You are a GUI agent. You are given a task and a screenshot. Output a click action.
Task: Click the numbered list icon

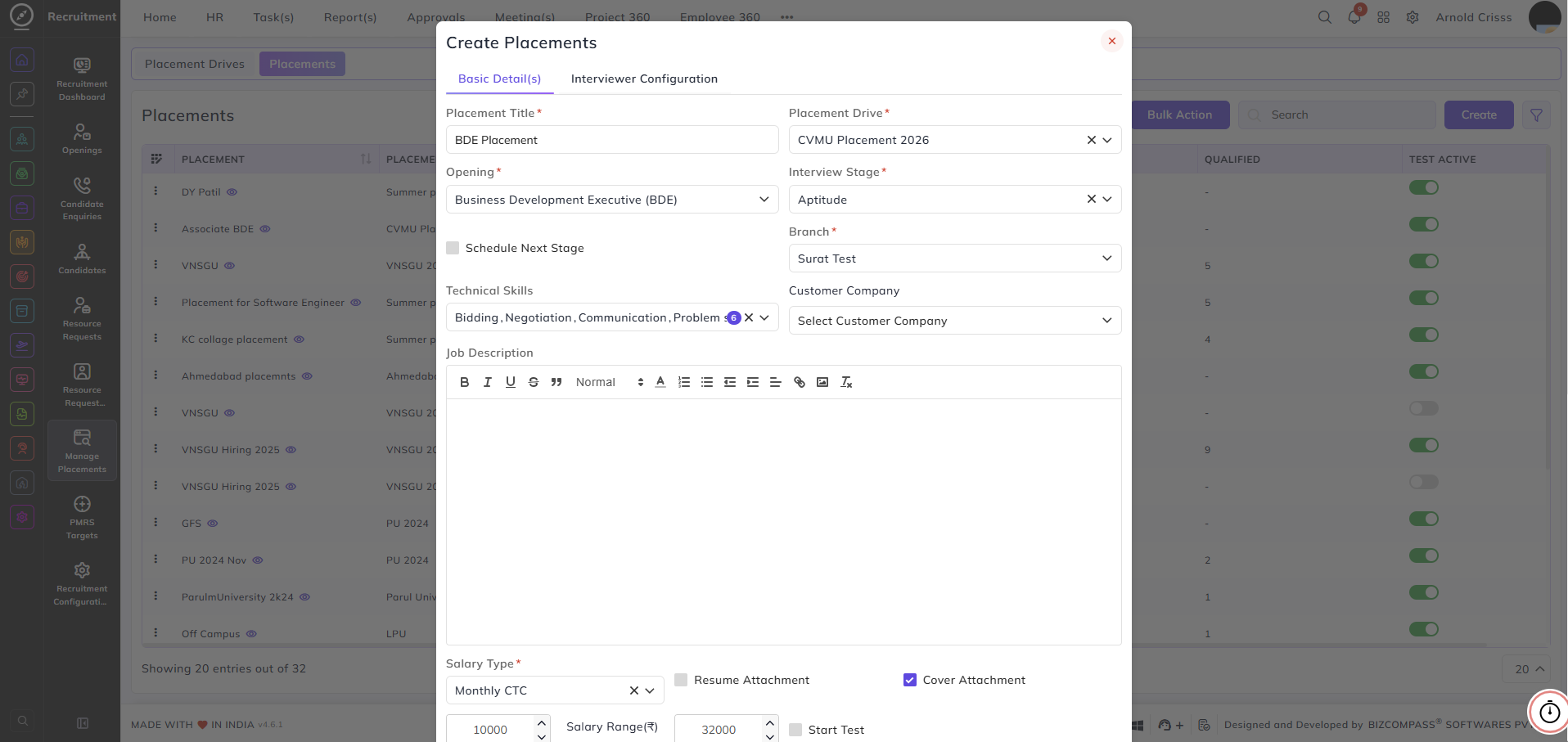[x=684, y=382]
